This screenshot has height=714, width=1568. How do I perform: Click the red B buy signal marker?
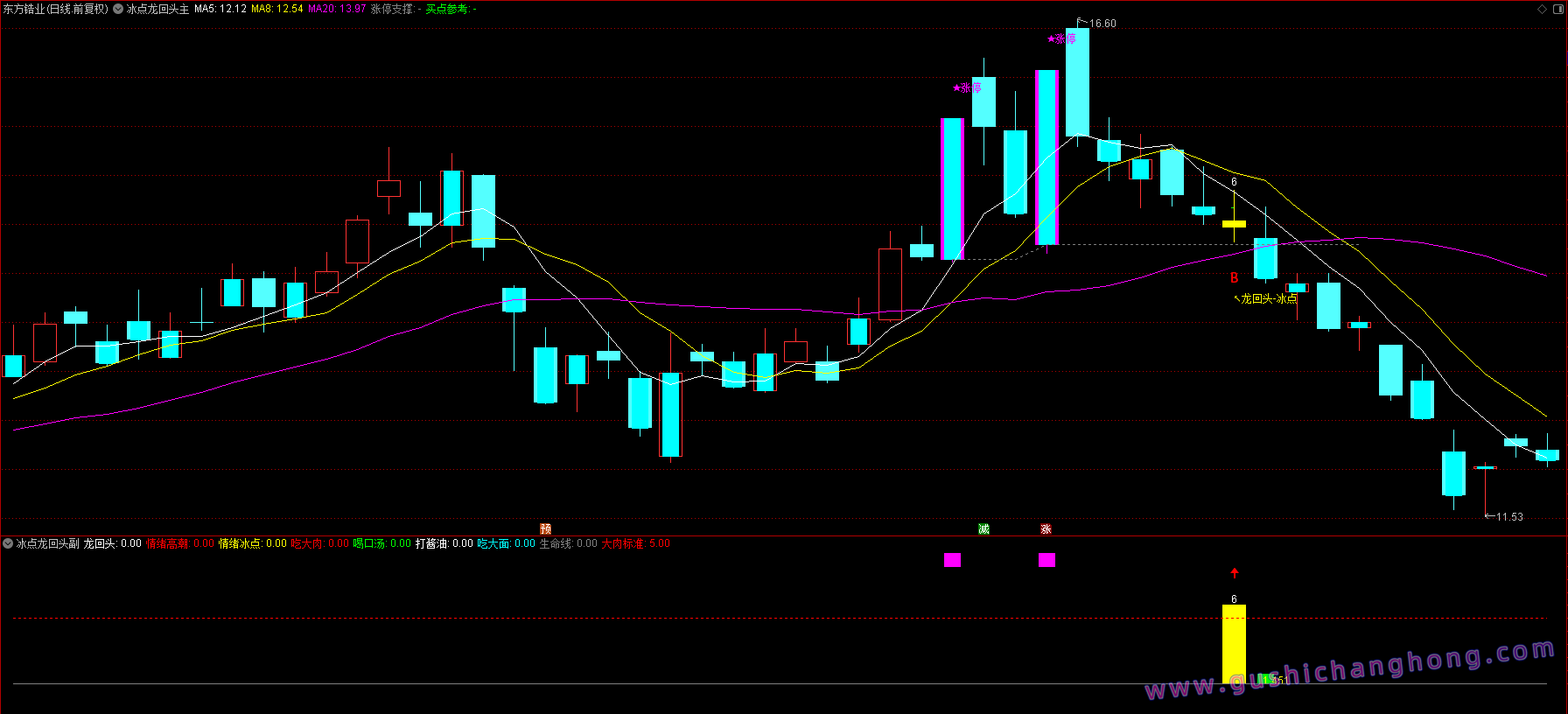coord(1234,278)
